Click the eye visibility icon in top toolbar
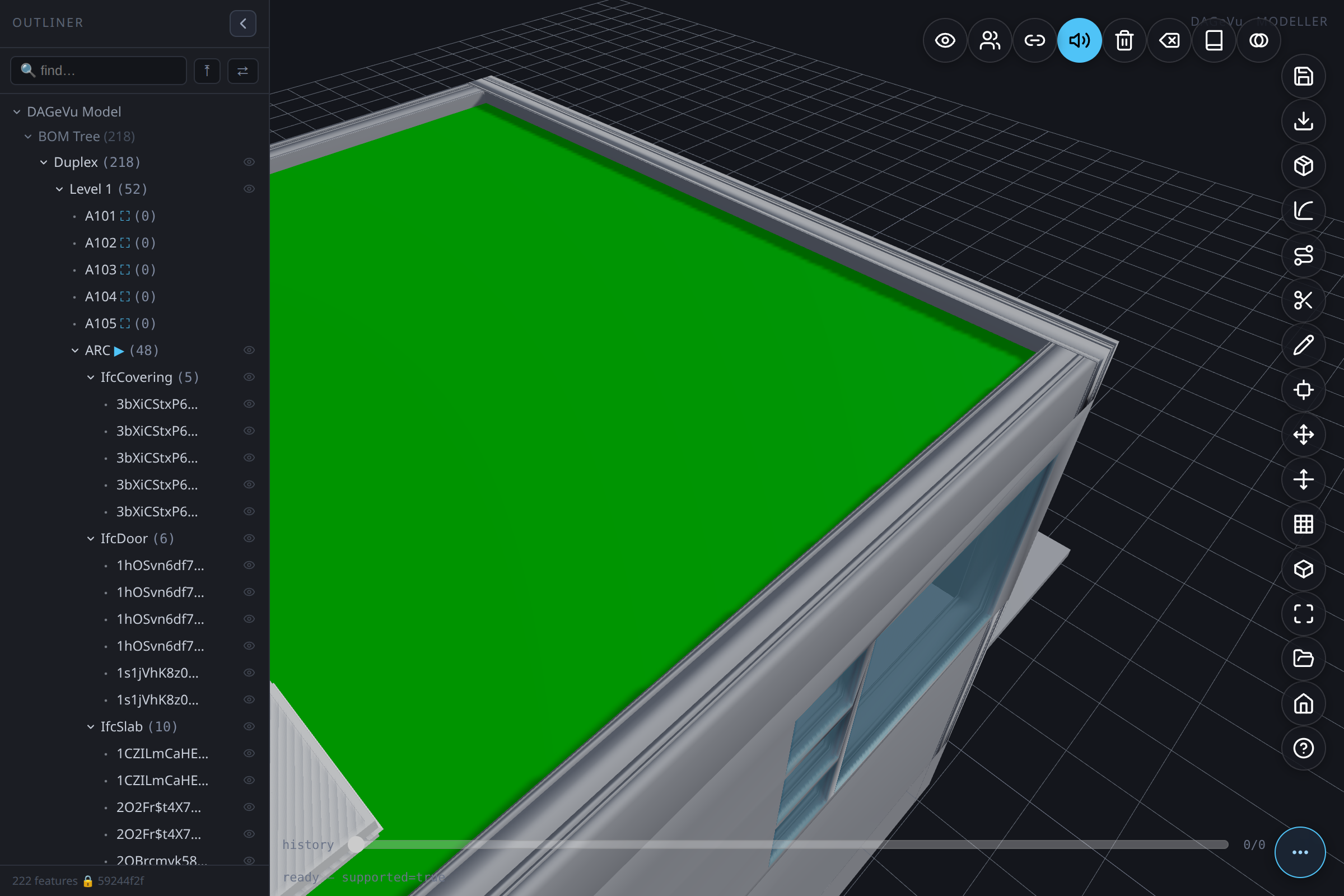Screen dimensions: 1344x896 (945, 40)
